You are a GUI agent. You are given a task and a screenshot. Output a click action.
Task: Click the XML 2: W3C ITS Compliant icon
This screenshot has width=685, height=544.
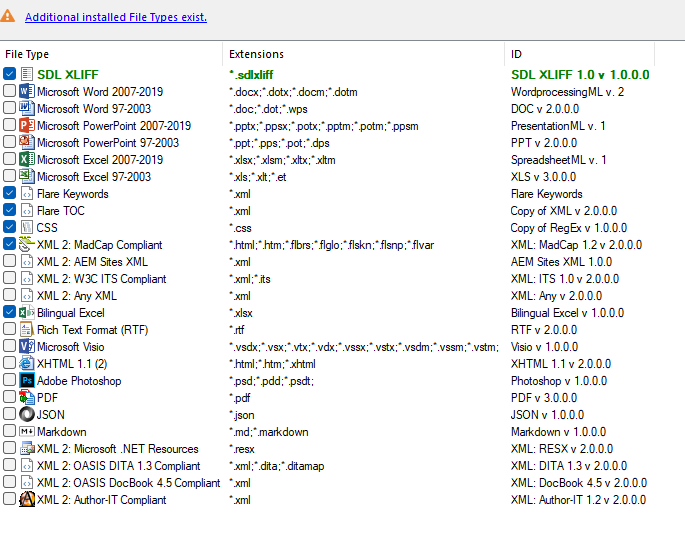tap(27, 278)
